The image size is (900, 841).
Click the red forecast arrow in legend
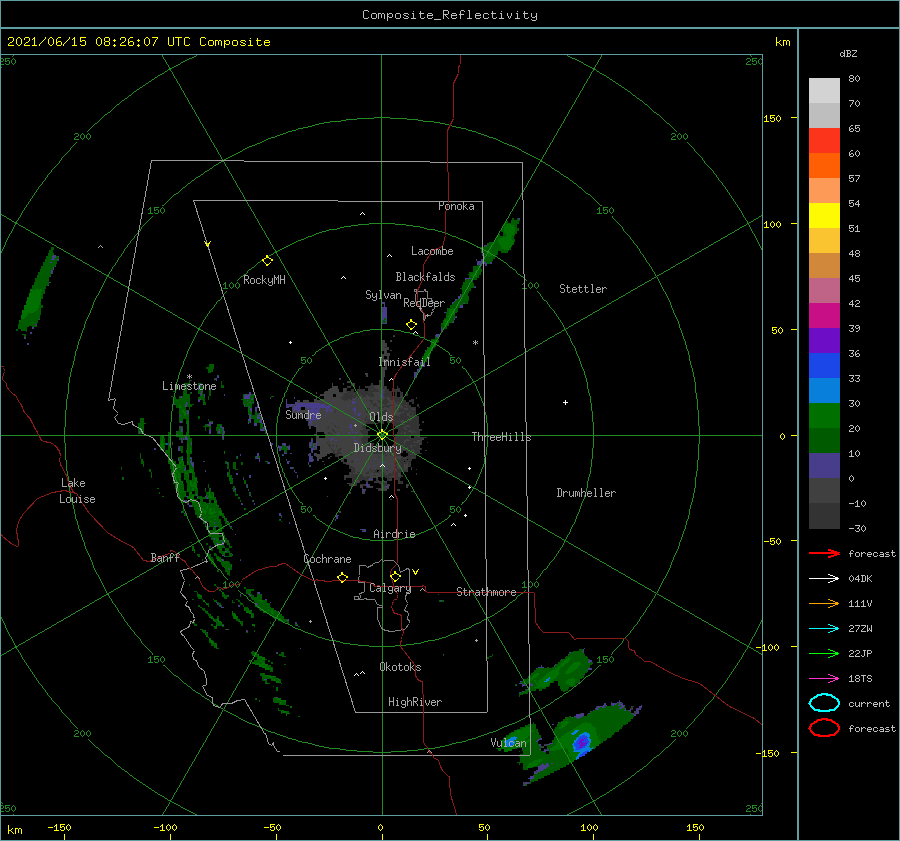pos(824,553)
